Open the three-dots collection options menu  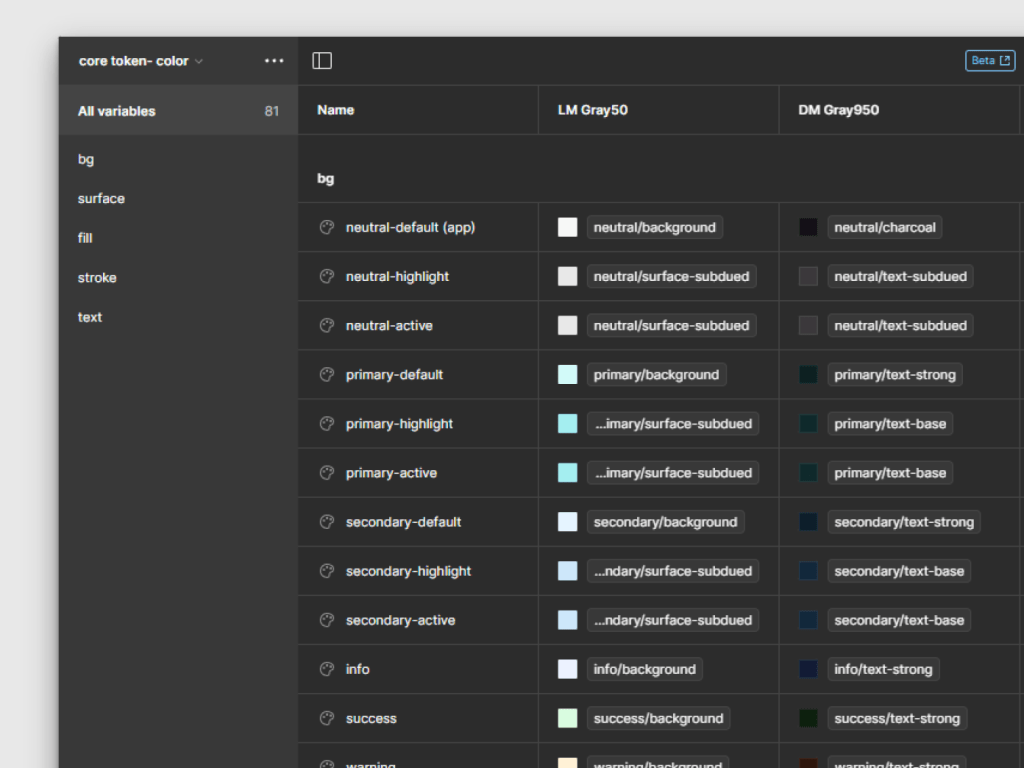274,61
